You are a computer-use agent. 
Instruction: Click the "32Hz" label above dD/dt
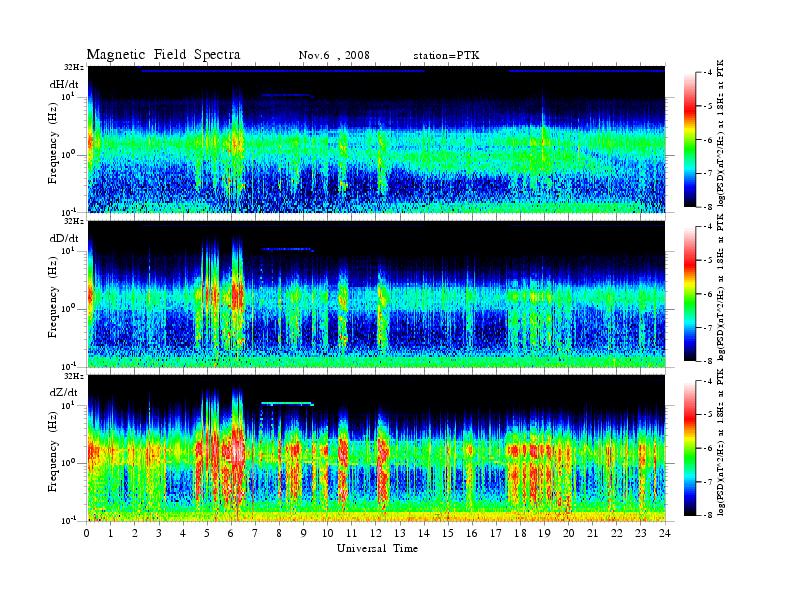click(74, 221)
